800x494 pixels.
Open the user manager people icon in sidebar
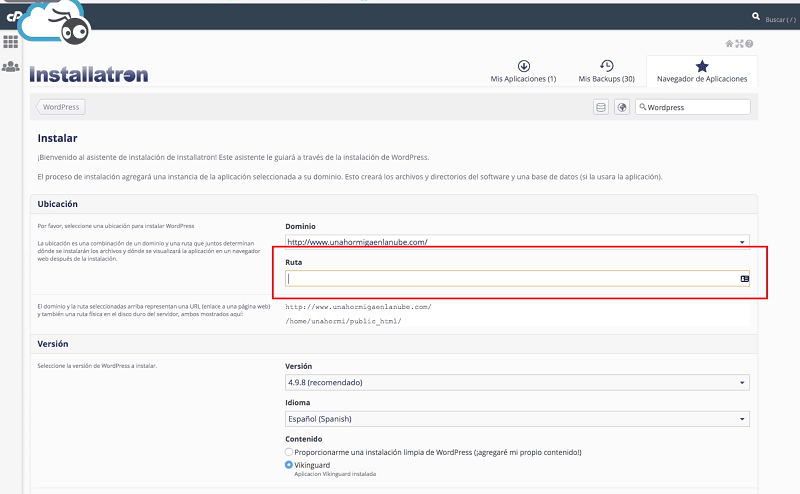[x=10, y=66]
